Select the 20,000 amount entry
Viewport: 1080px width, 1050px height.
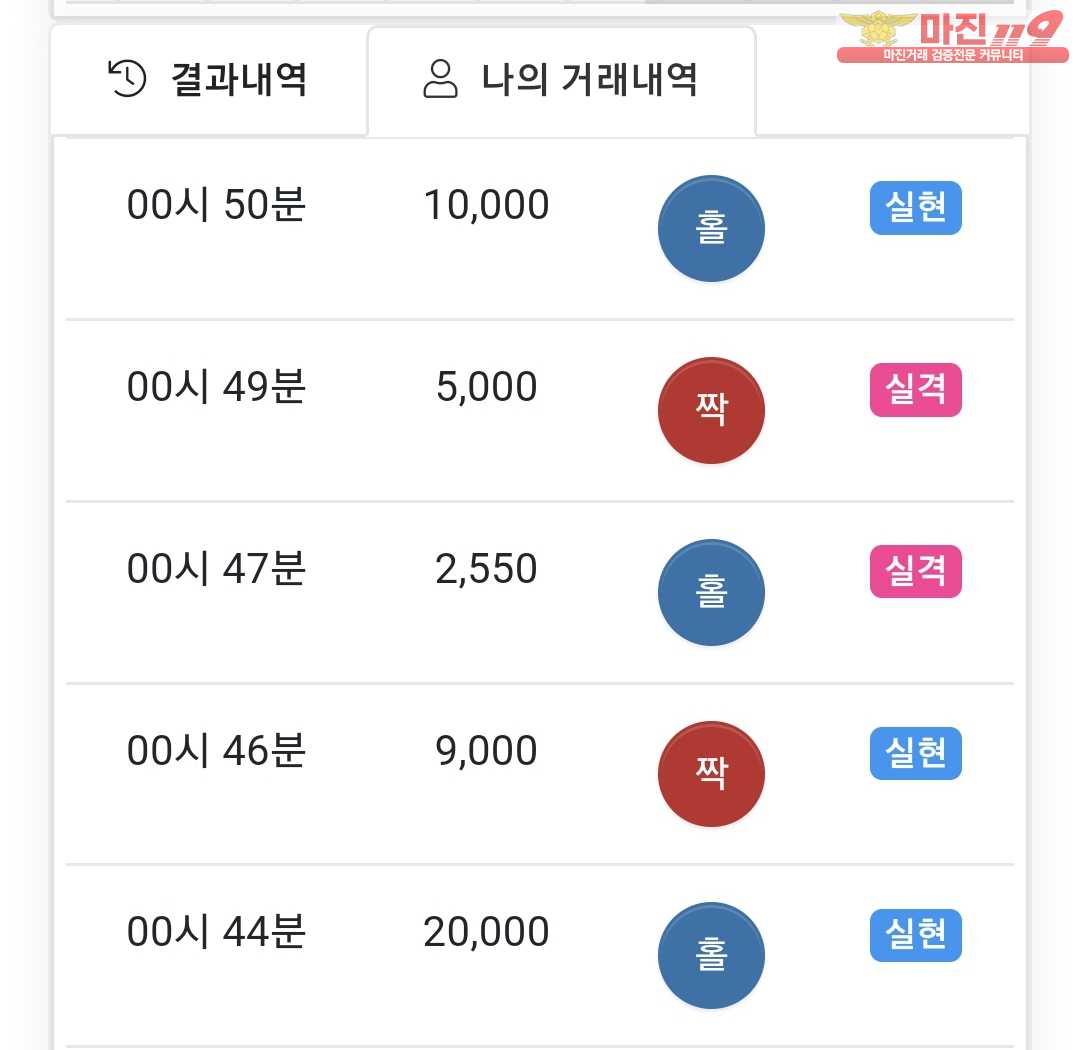click(486, 932)
